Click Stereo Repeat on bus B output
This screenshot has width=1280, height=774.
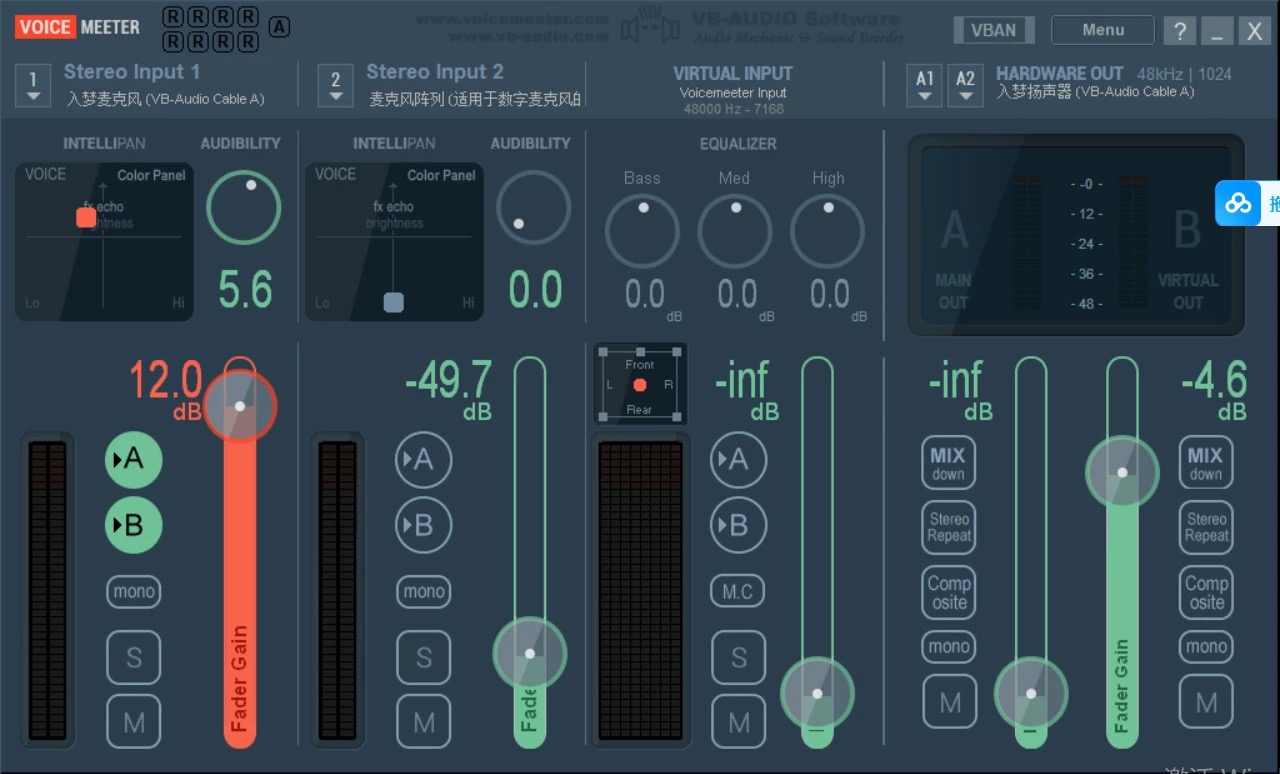tap(1206, 528)
